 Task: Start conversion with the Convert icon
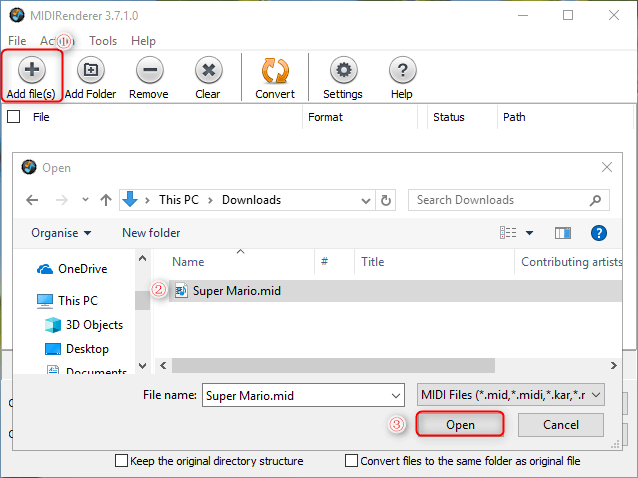point(275,70)
